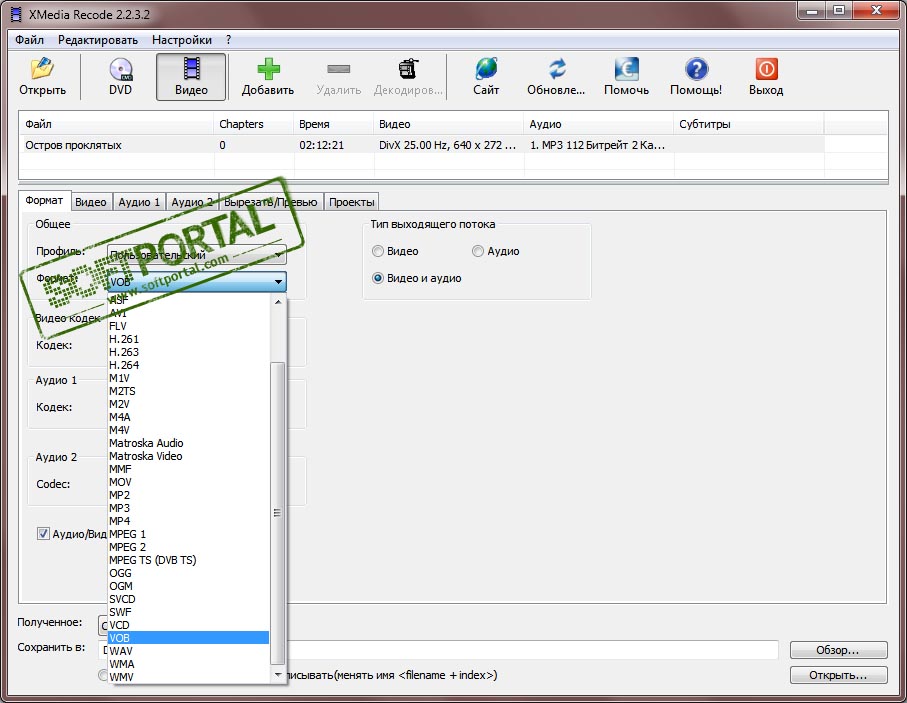Click the red Выход power icon

(x=766, y=69)
